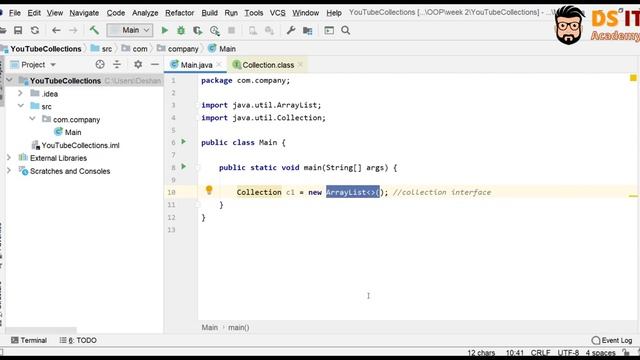Collapse the YouTubeCollections root node

click(x=9, y=80)
